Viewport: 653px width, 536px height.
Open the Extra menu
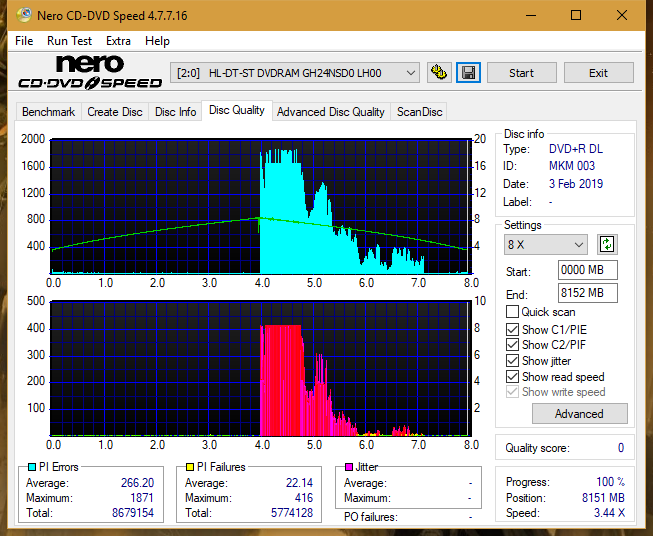pyautogui.click(x=118, y=41)
